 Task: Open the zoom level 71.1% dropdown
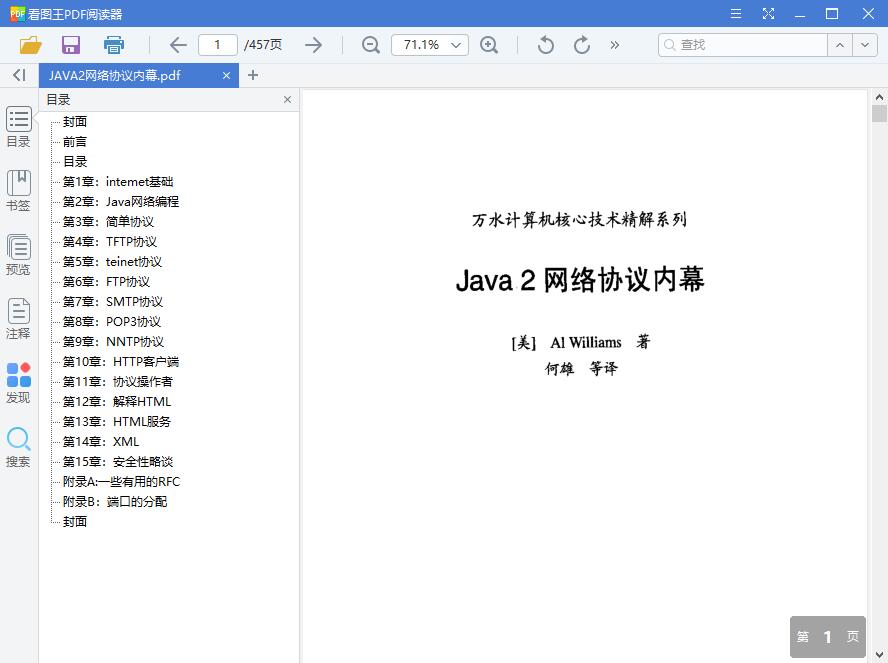[430, 45]
